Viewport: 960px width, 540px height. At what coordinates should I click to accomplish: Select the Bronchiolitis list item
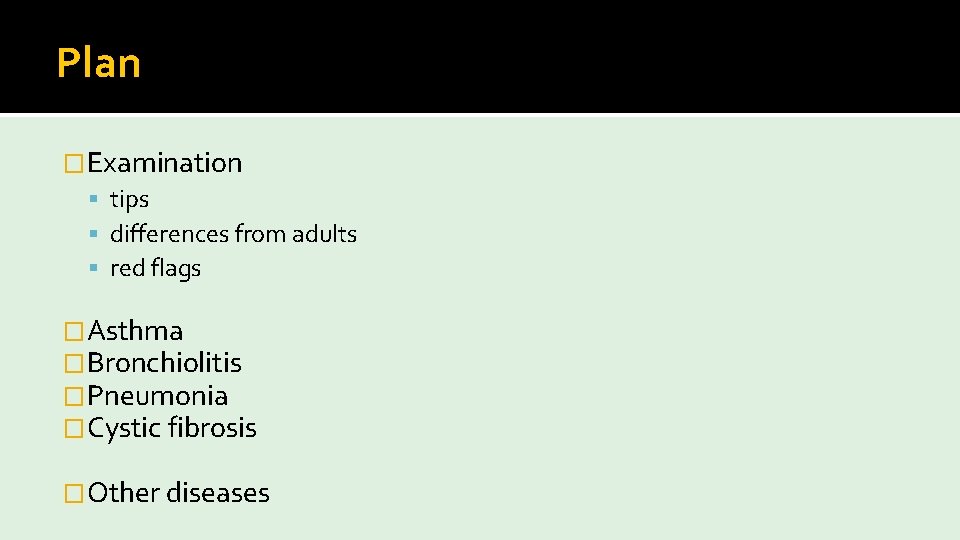pyautogui.click(x=165, y=363)
